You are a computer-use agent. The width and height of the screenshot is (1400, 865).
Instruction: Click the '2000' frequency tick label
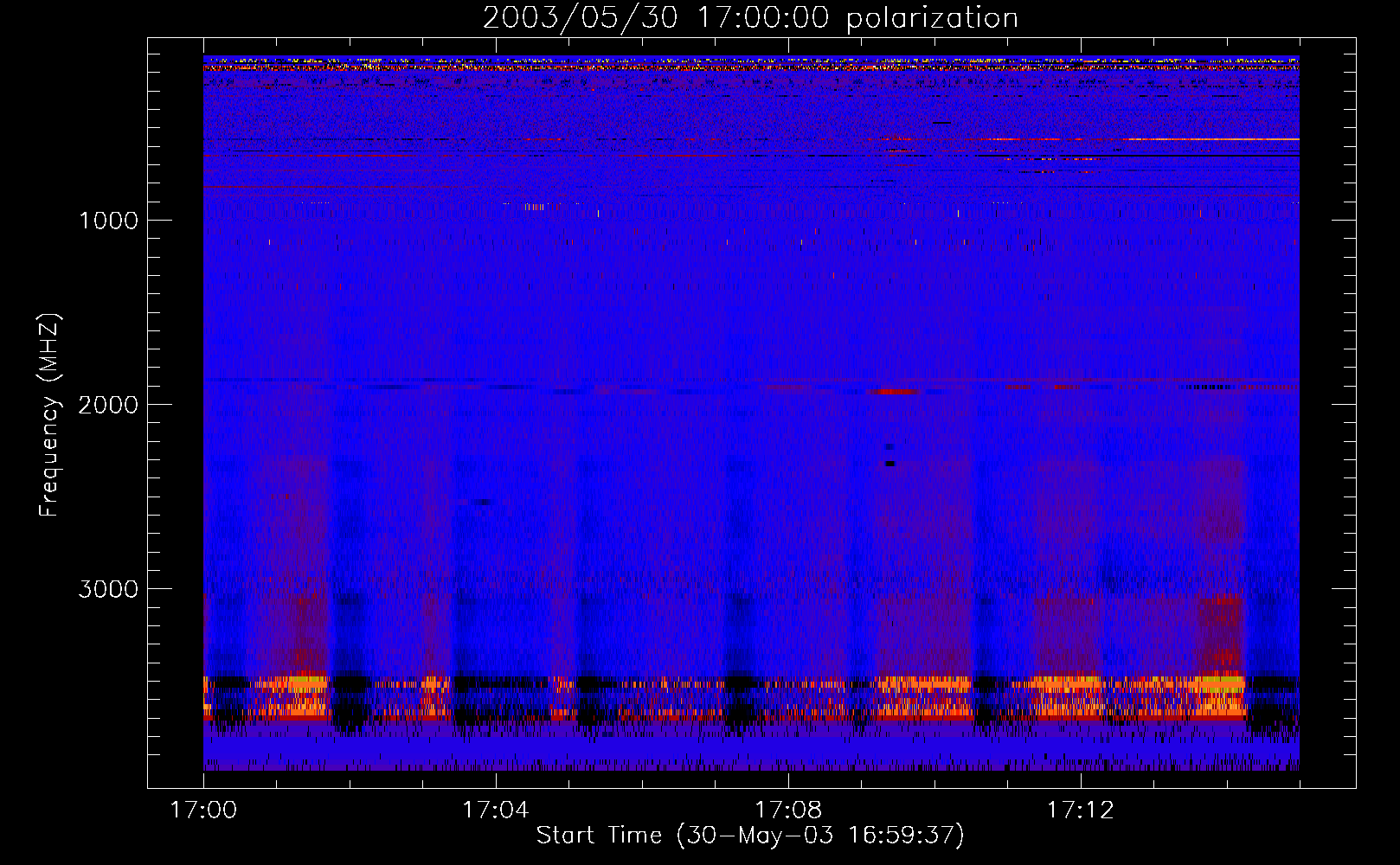point(109,405)
